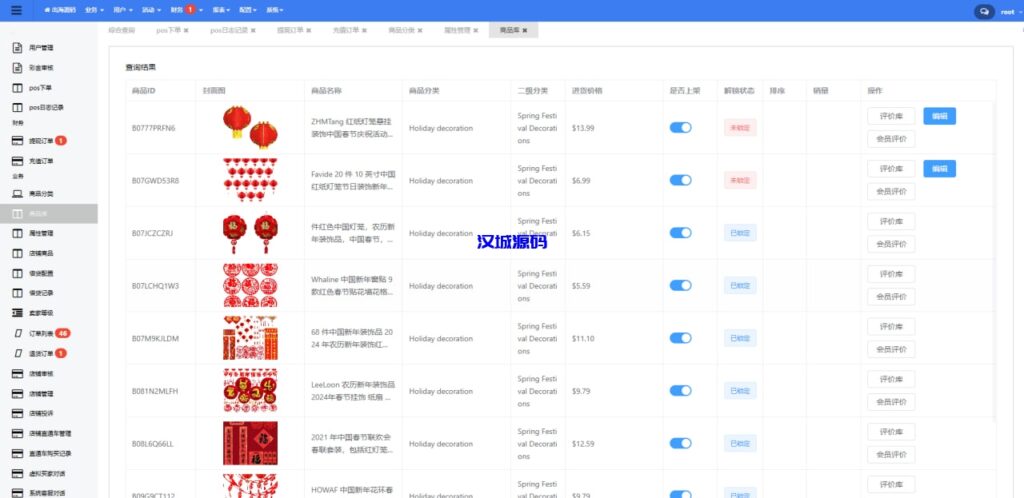
Task: Toggle listing switch for B0777PRFN6
Action: pyautogui.click(x=680, y=127)
